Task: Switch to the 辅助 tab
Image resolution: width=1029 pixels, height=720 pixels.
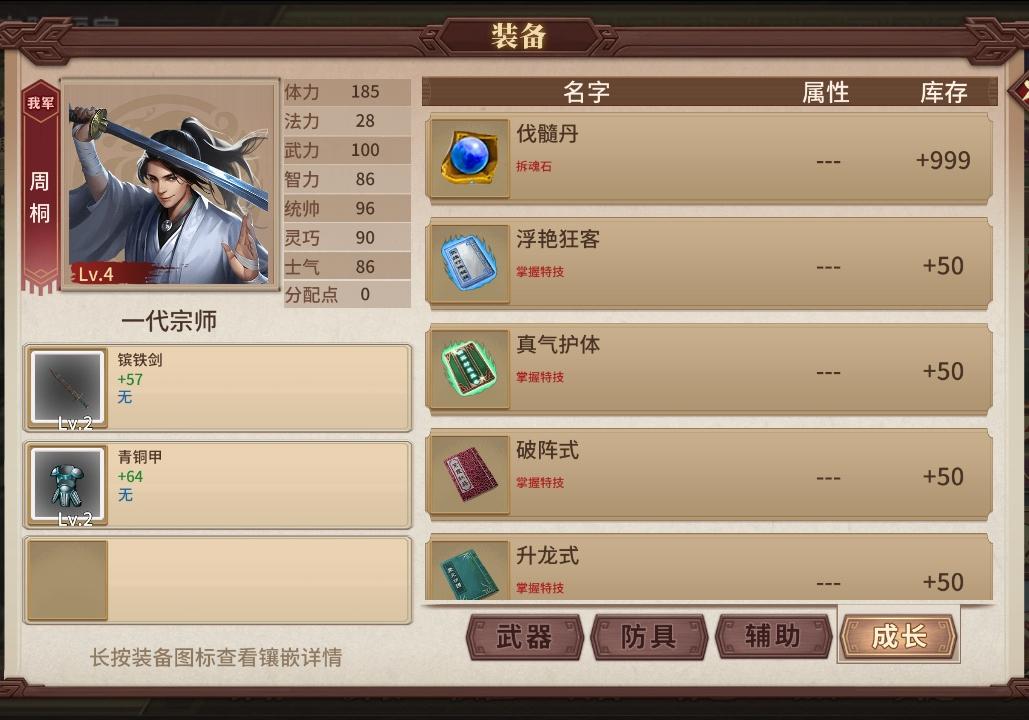Action: pos(774,637)
